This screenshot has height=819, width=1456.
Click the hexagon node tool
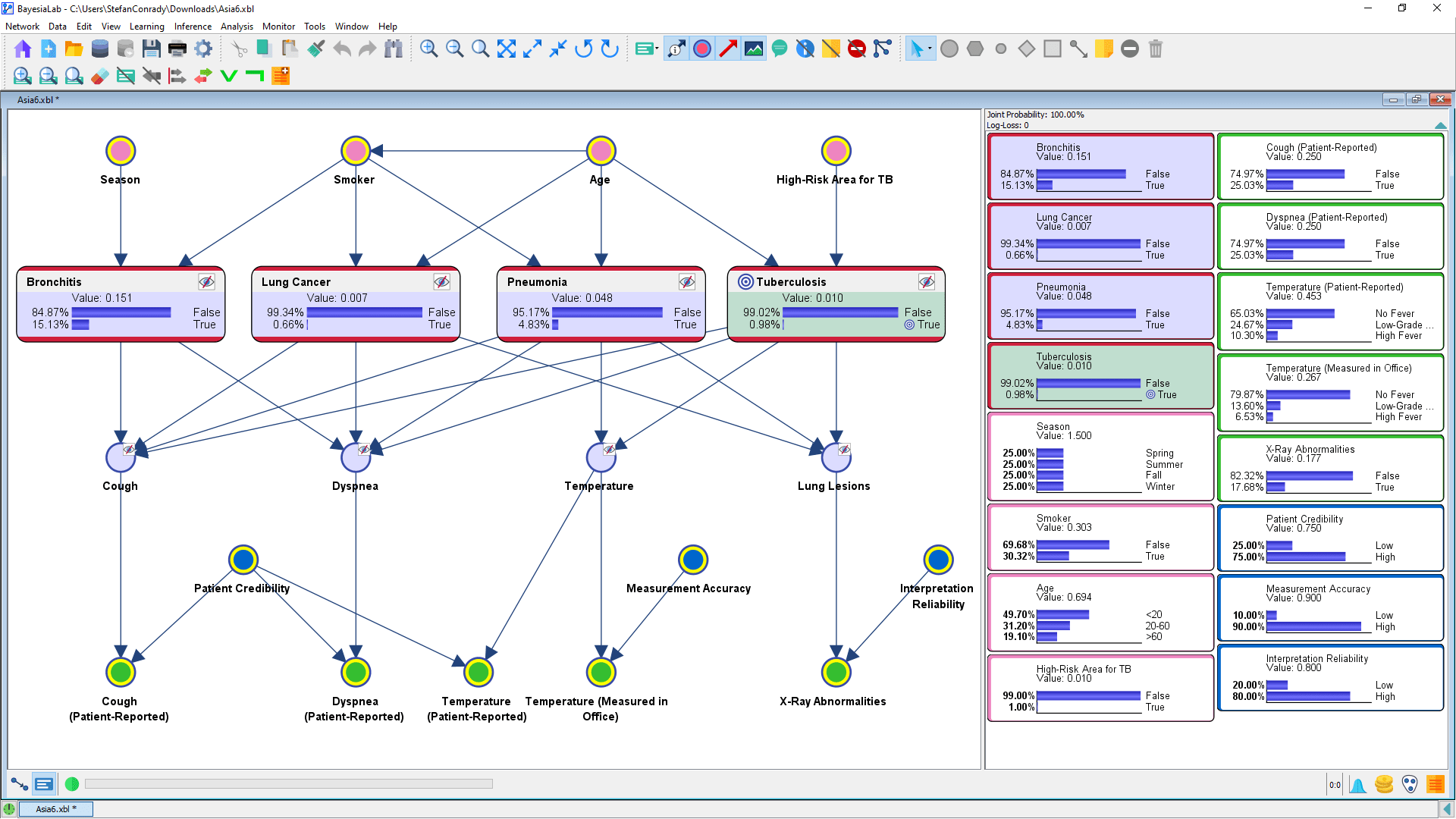click(x=975, y=49)
